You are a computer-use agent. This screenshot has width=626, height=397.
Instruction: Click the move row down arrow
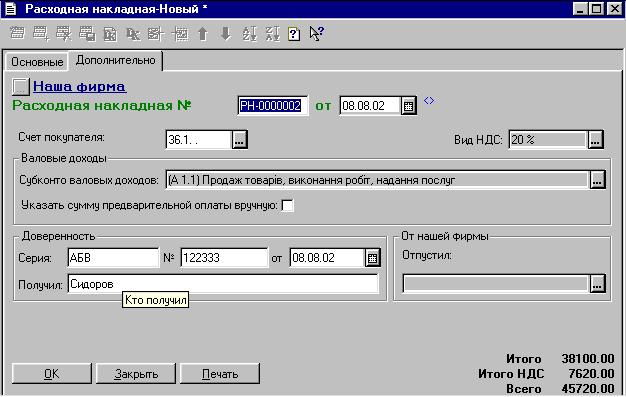click(x=226, y=34)
